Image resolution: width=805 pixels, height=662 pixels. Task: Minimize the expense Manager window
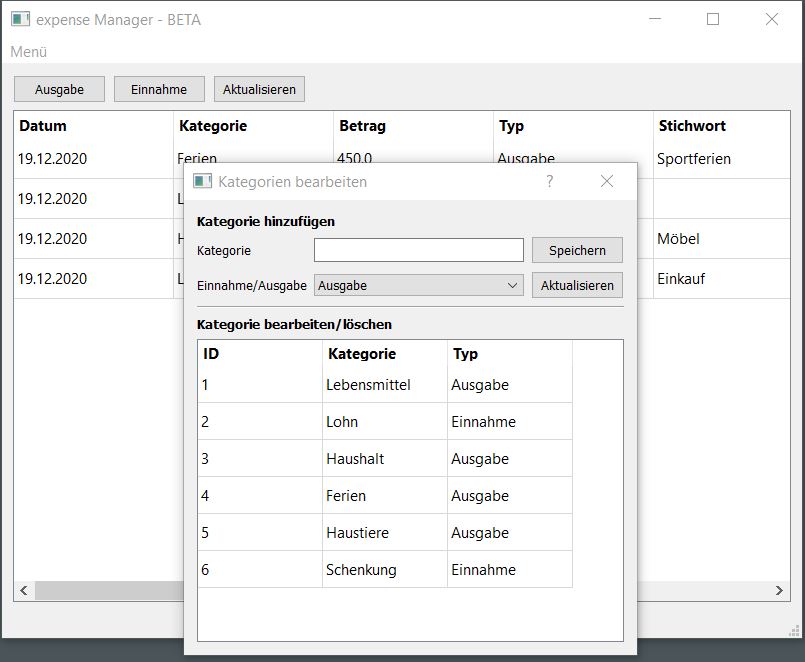coord(655,19)
